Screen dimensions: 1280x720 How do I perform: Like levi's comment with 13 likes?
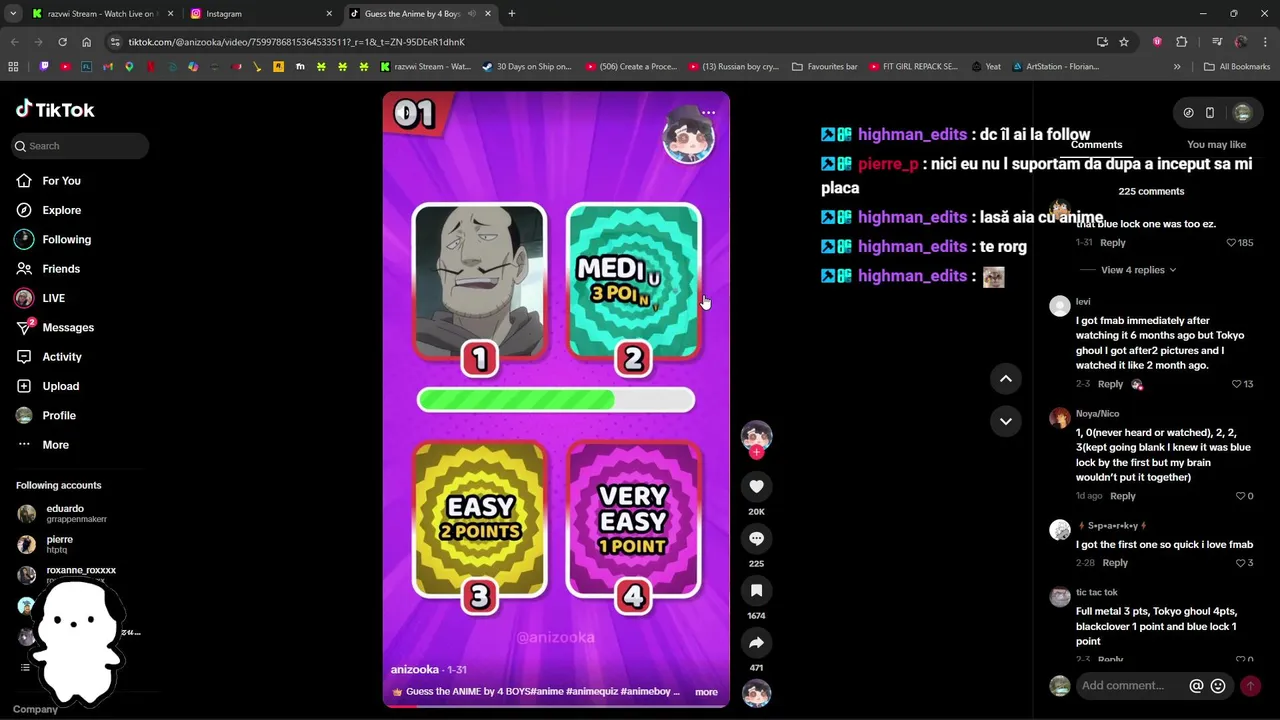tap(1236, 384)
